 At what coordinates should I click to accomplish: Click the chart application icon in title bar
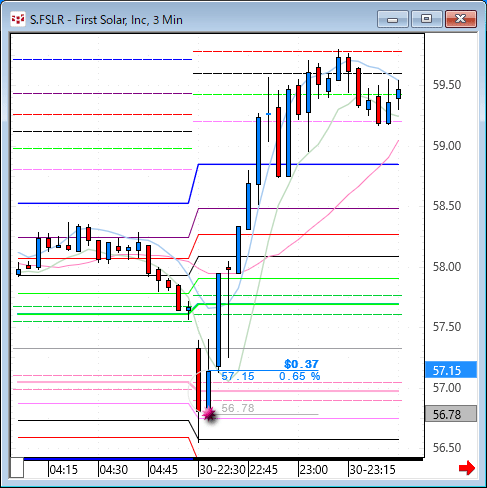pyautogui.click(x=18, y=19)
